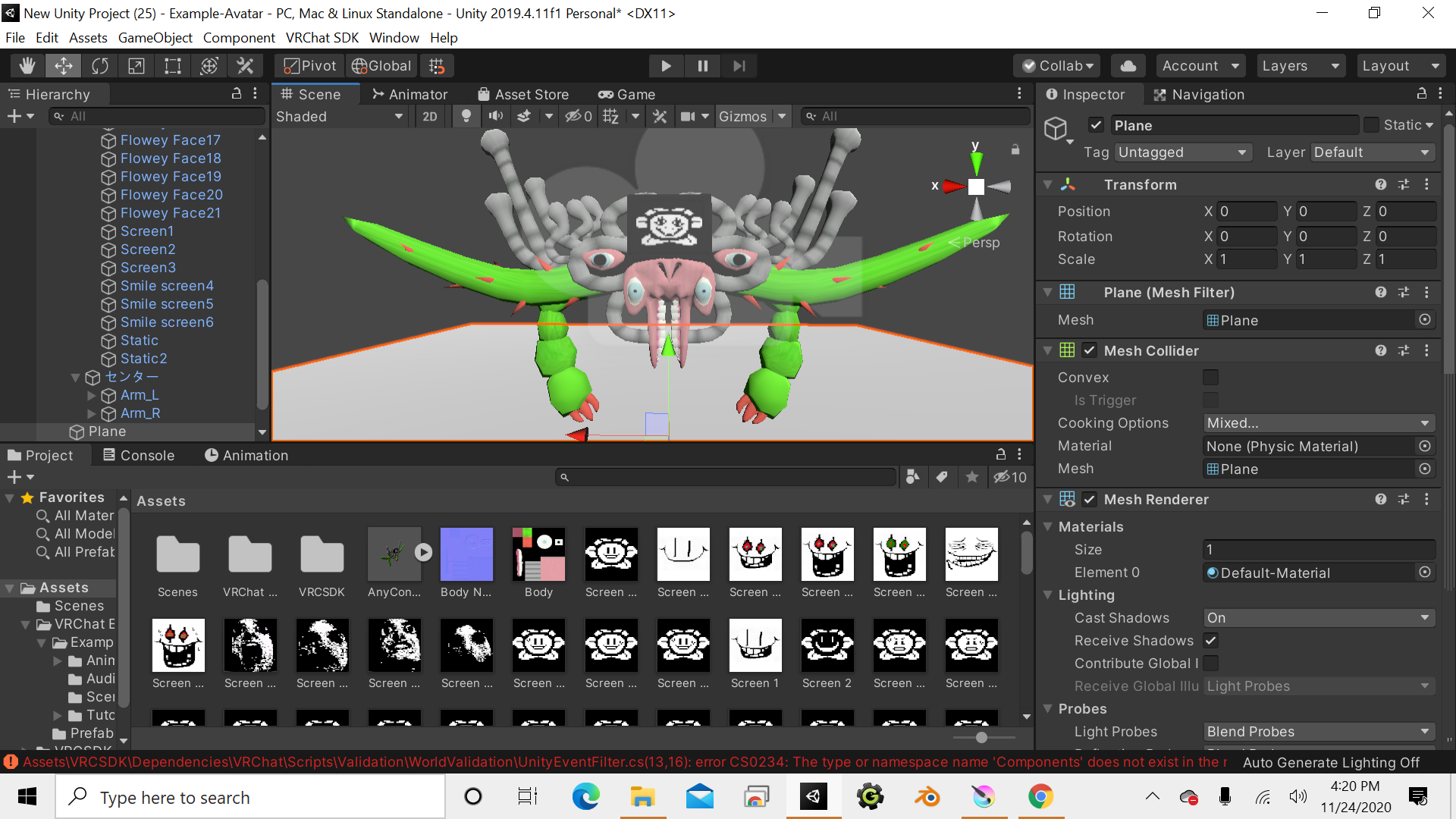Adjust the Project icon size slider
Screen dimensions: 1456x819
pyautogui.click(x=982, y=737)
